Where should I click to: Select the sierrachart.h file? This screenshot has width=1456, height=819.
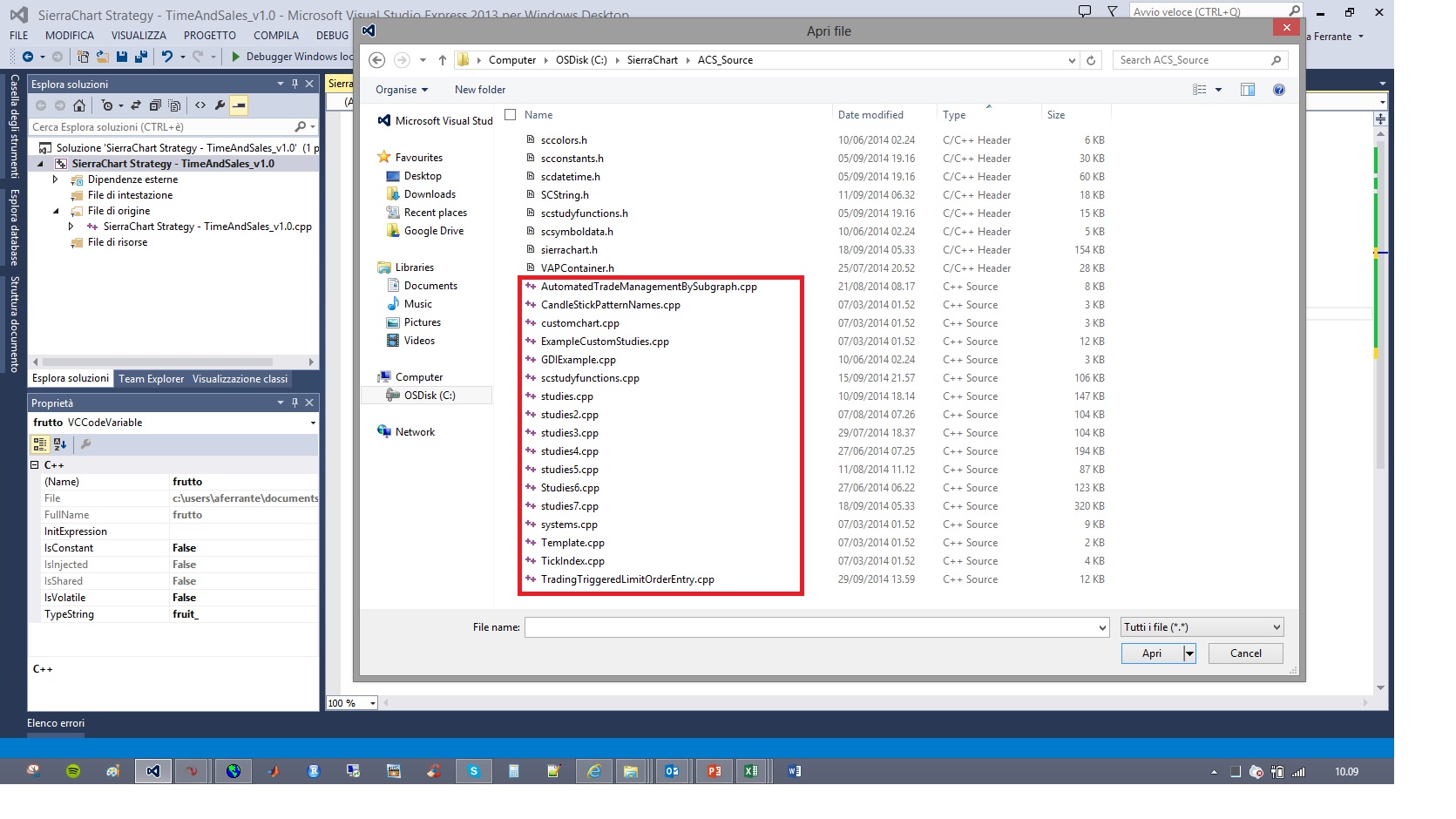pyautogui.click(x=569, y=250)
